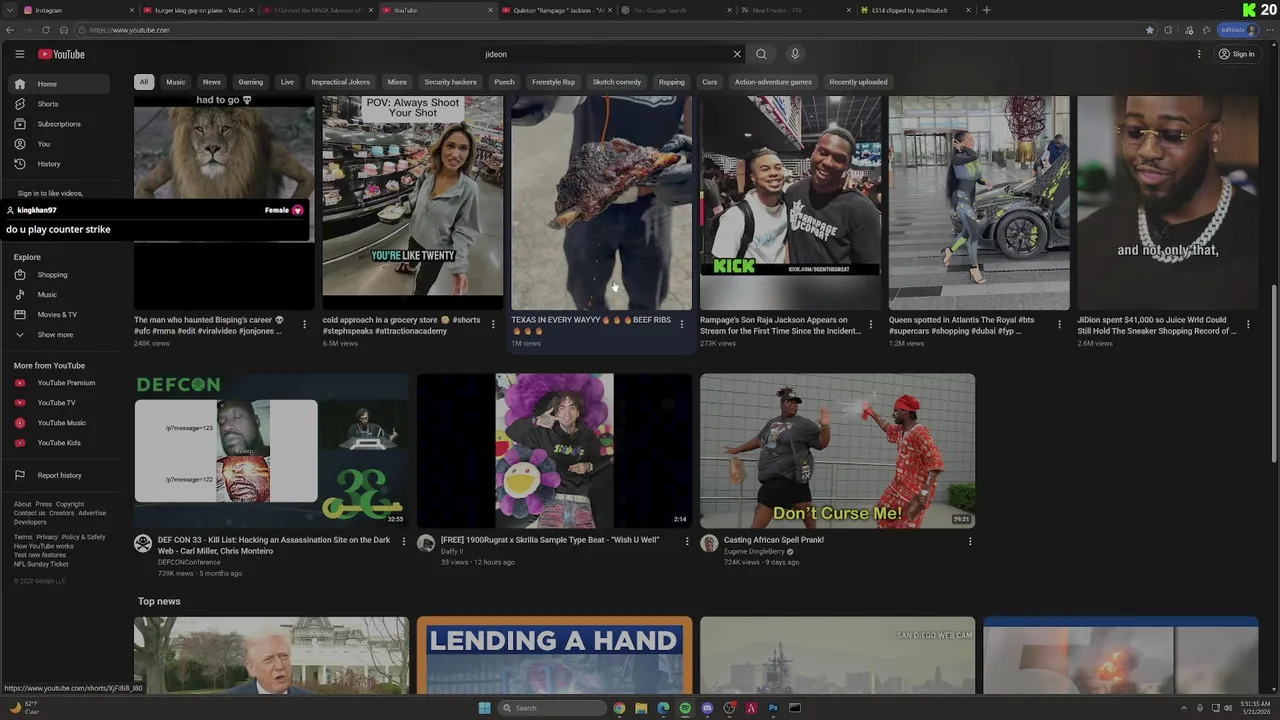Click the browser address bar URL
Screen dimensions: 1280x720
point(129,30)
